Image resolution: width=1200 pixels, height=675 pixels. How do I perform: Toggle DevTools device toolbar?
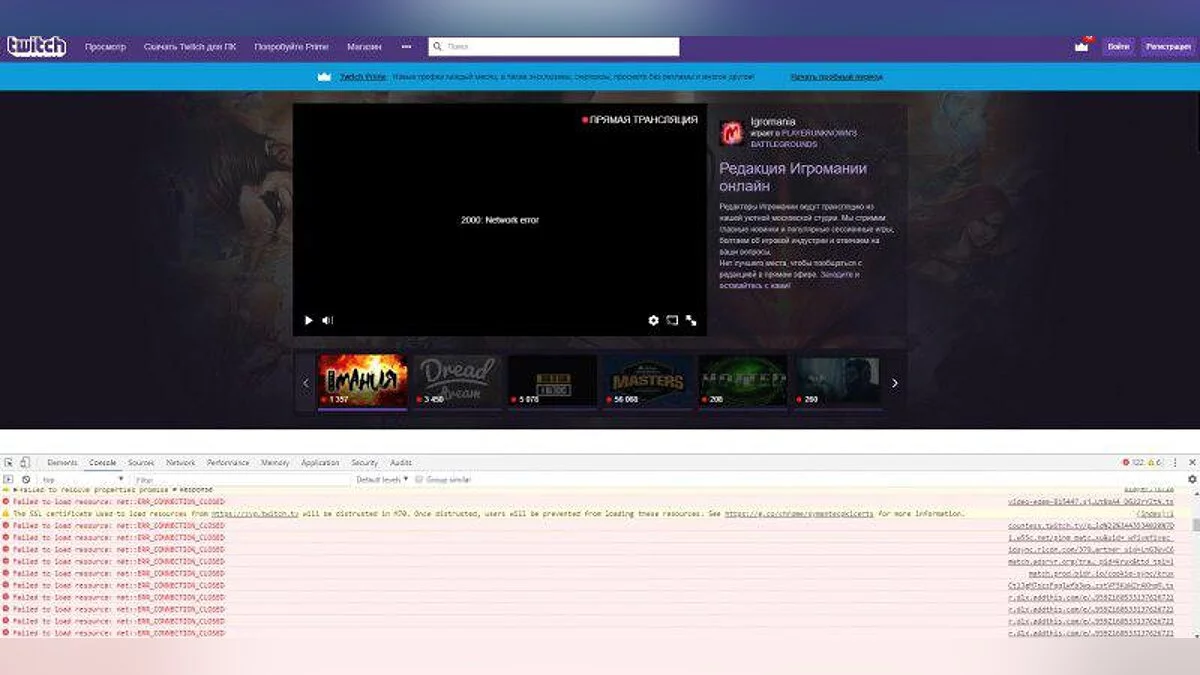(24, 463)
